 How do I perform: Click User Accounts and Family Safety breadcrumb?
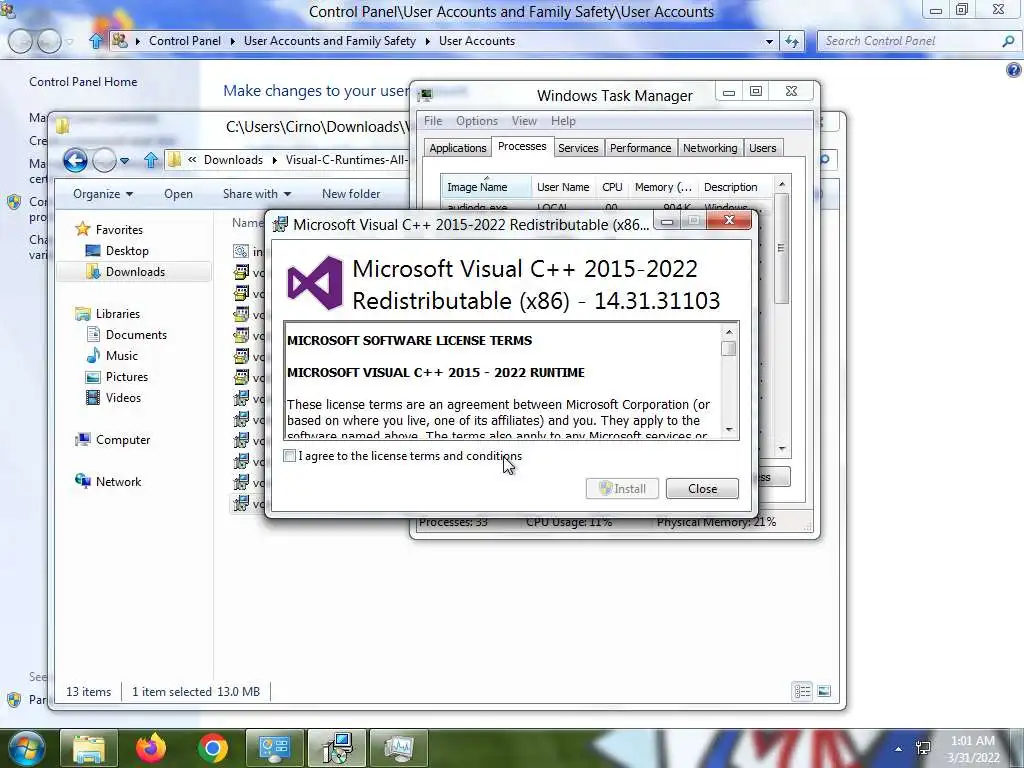(x=330, y=40)
